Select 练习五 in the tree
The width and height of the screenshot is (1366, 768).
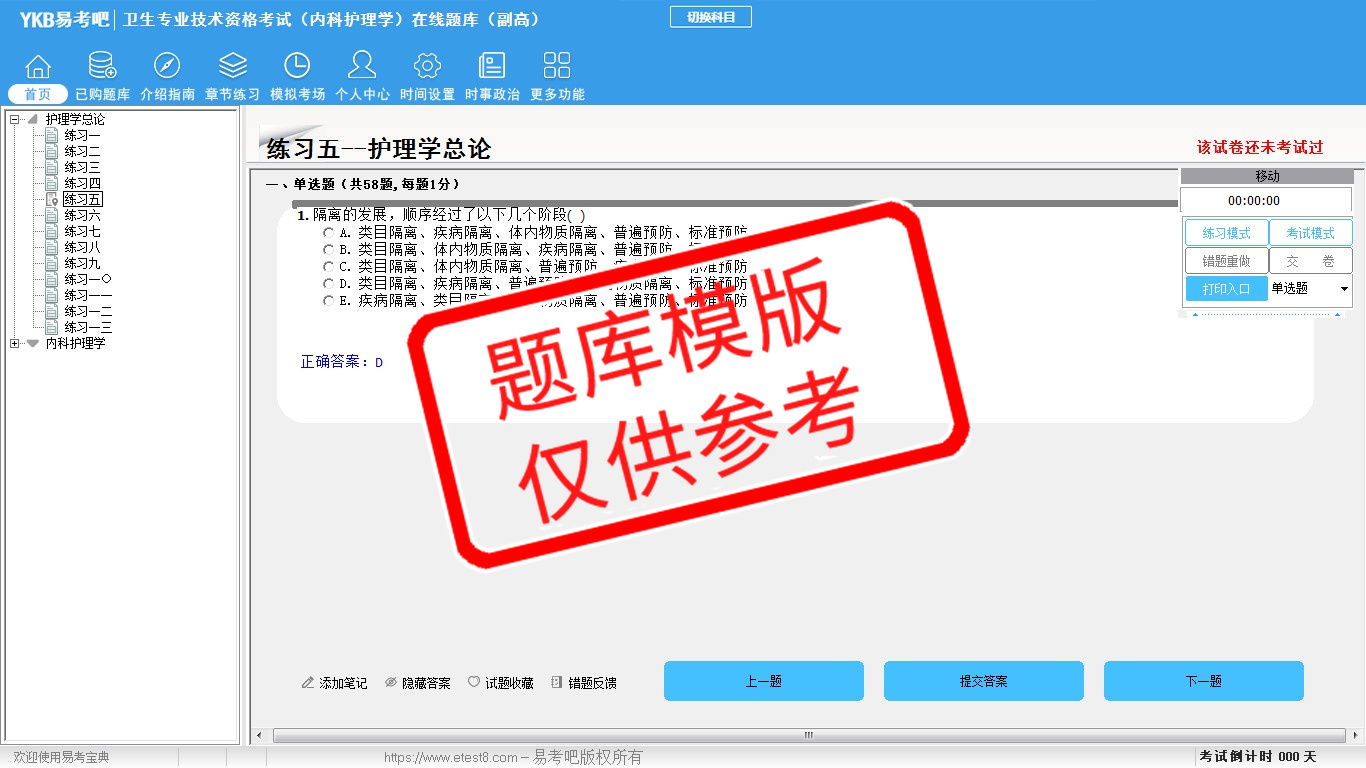coord(82,199)
